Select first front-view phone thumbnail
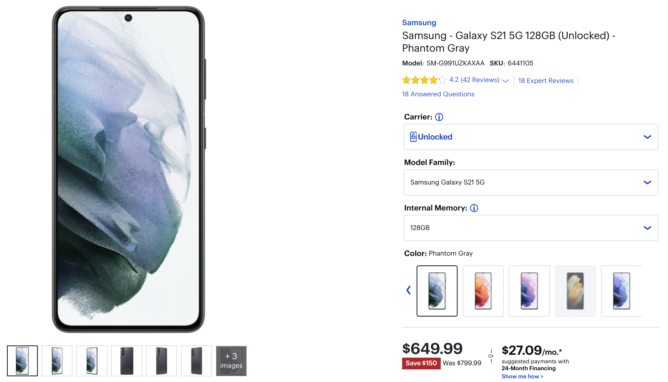 (x=22, y=361)
